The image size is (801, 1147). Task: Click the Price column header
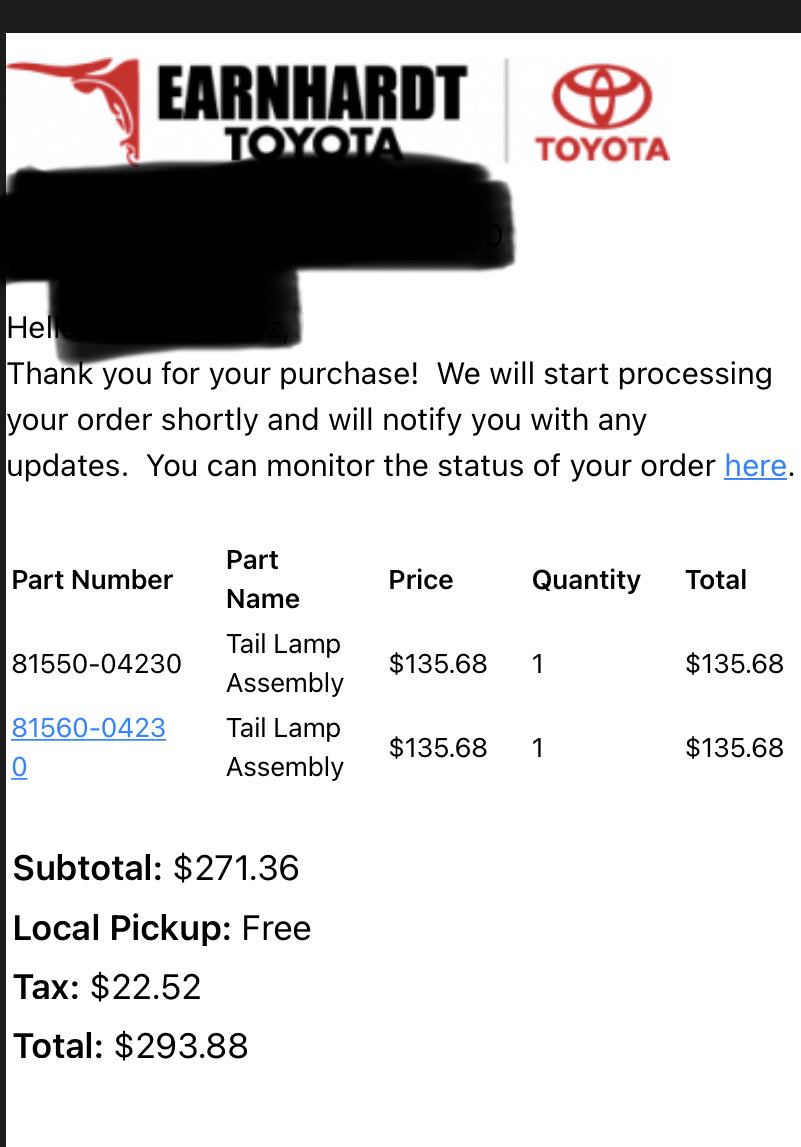click(x=421, y=579)
